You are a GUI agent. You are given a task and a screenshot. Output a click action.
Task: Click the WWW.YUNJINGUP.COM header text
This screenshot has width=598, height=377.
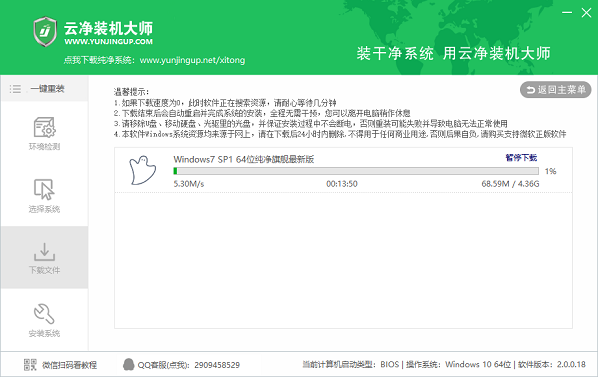108,42
